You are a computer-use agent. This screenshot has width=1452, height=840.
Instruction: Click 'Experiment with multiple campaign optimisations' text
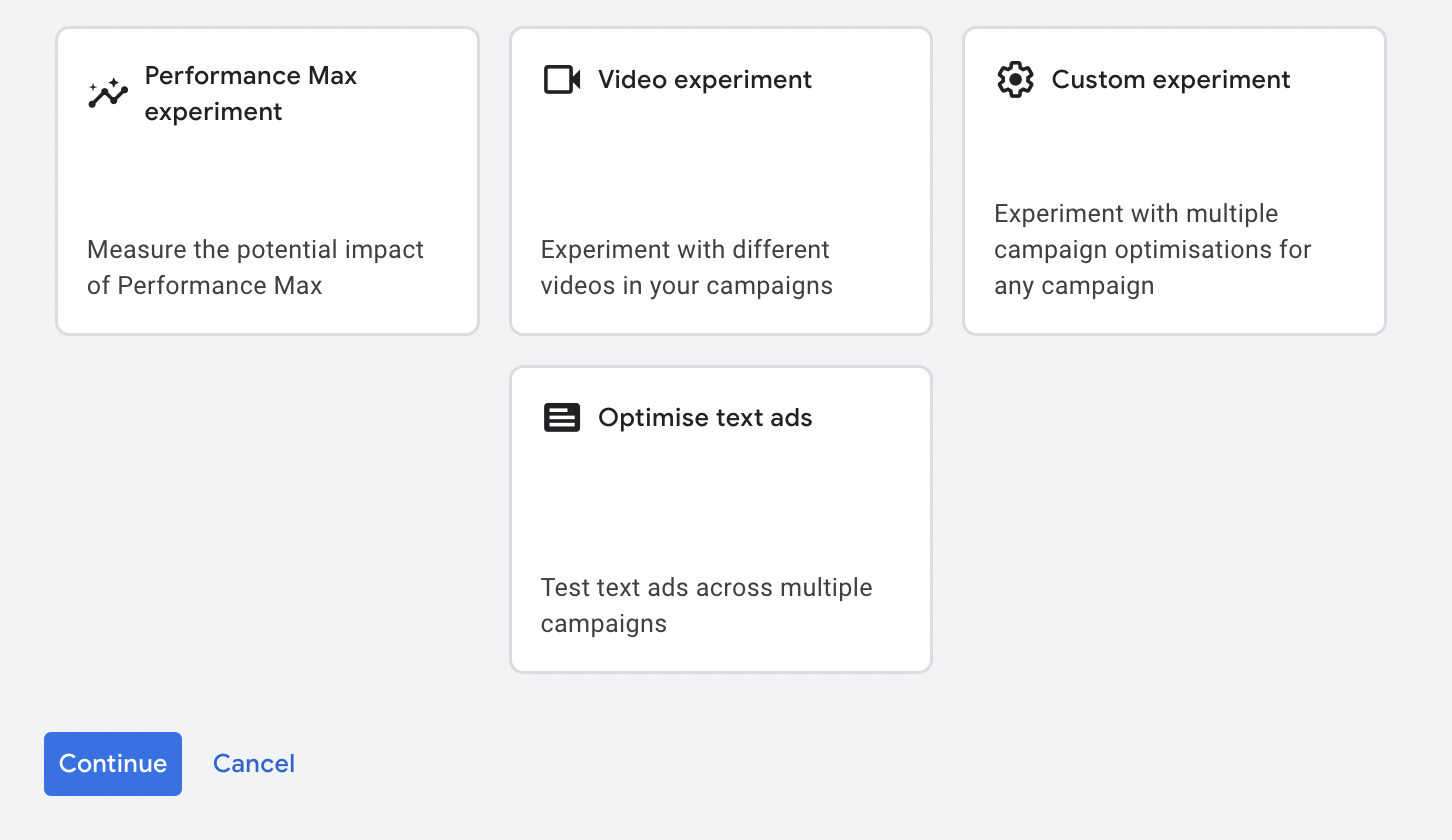tap(1152, 231)
